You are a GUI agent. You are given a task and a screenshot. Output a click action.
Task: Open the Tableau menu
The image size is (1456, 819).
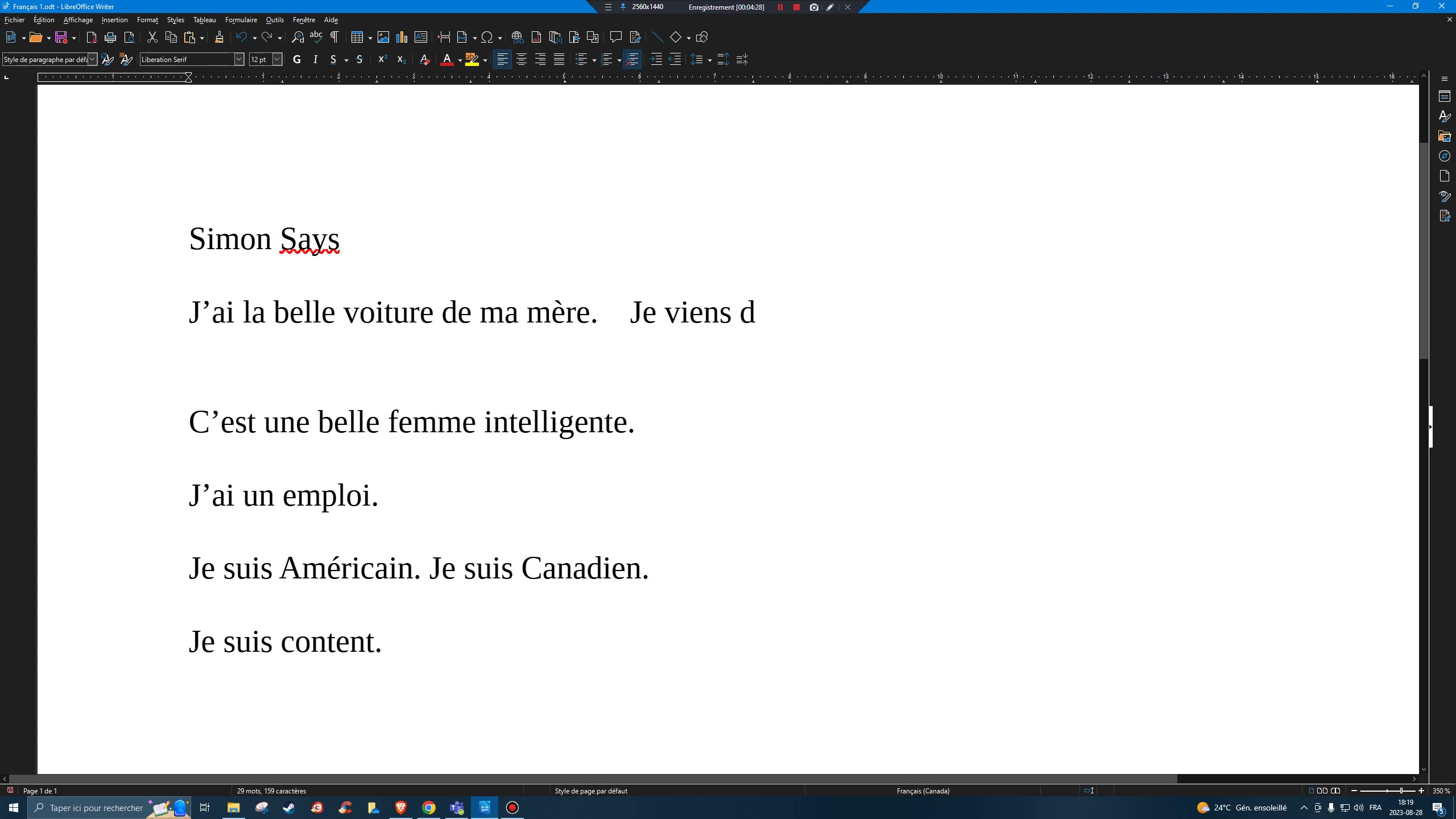click(204, 19)
